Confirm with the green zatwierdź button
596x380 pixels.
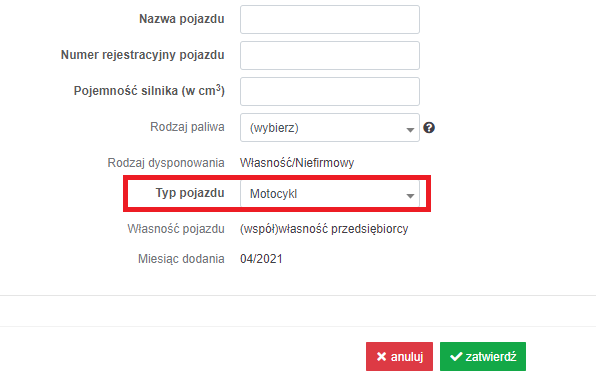tap(483, 356)
